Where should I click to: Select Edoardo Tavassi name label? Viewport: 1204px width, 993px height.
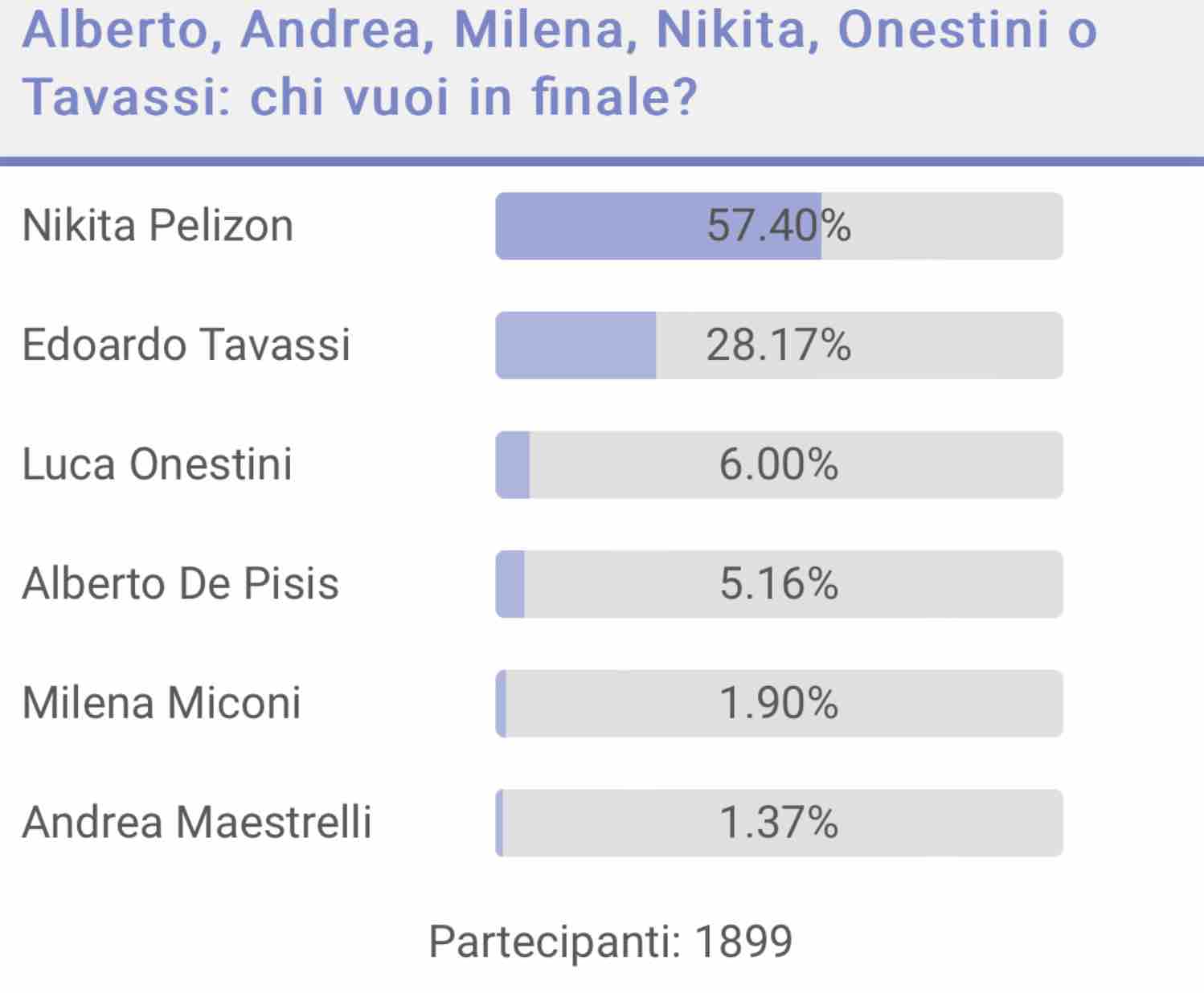click(186, 345)
